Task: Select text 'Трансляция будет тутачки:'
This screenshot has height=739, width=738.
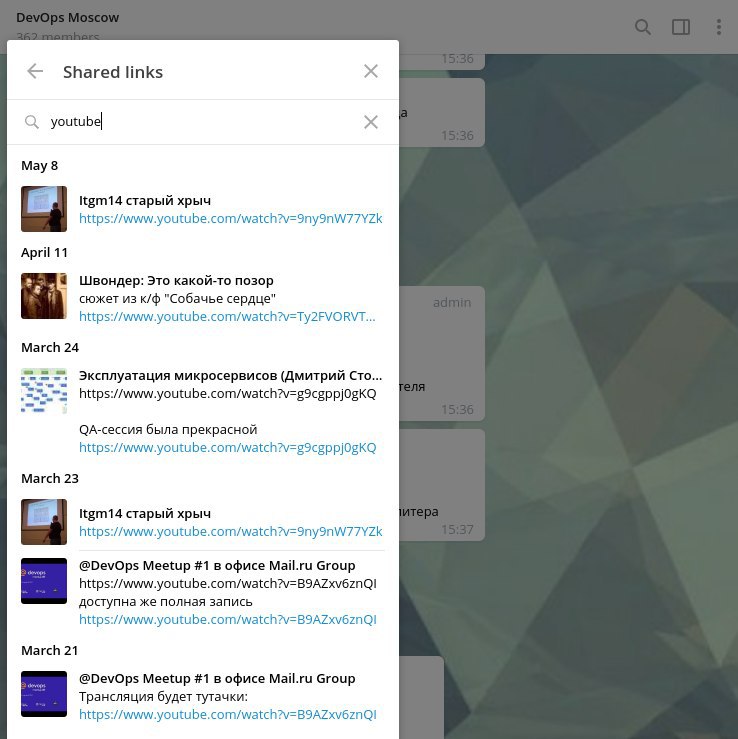Action: tap(163, 697)
